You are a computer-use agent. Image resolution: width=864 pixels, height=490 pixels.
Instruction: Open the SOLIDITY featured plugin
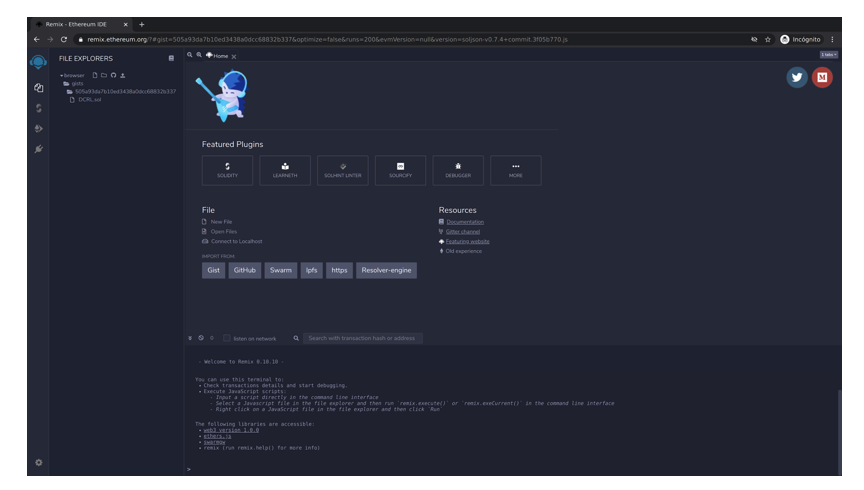click(228, 170)
